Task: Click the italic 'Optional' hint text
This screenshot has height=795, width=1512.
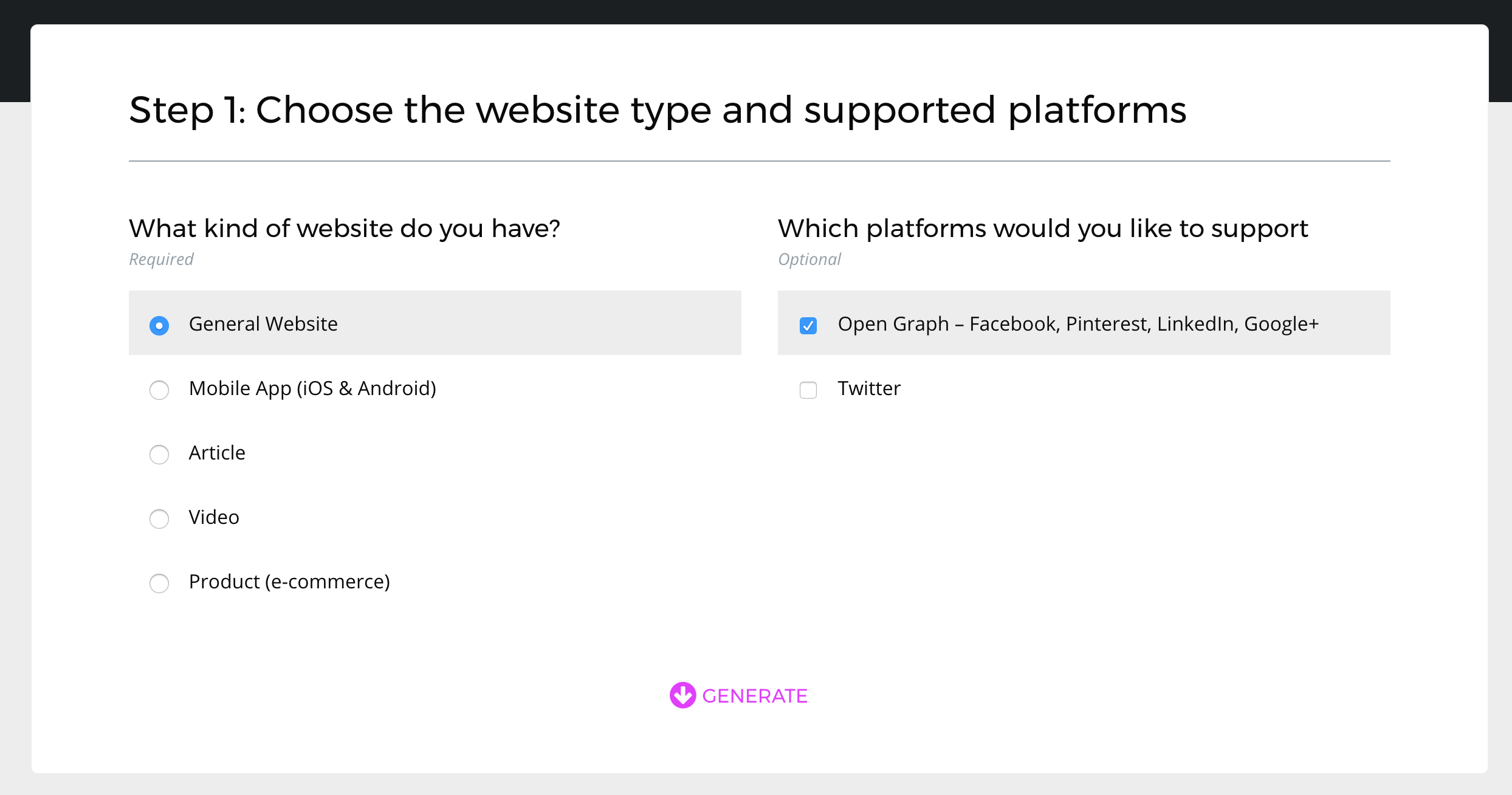Action: [809, 260]
